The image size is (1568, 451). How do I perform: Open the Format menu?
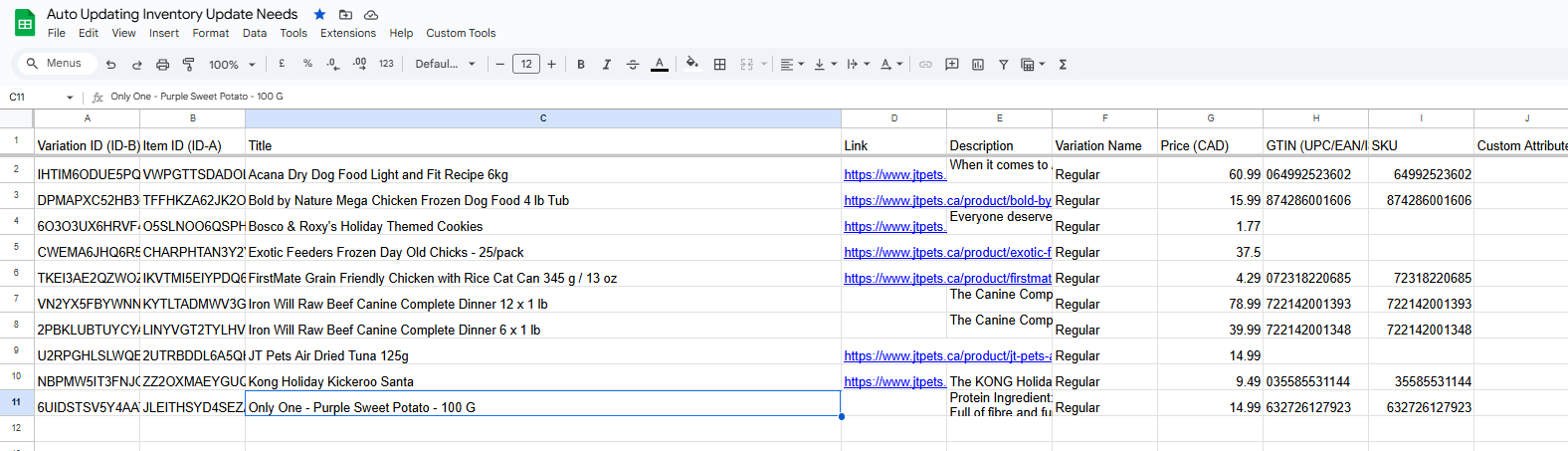pos(211,33)
